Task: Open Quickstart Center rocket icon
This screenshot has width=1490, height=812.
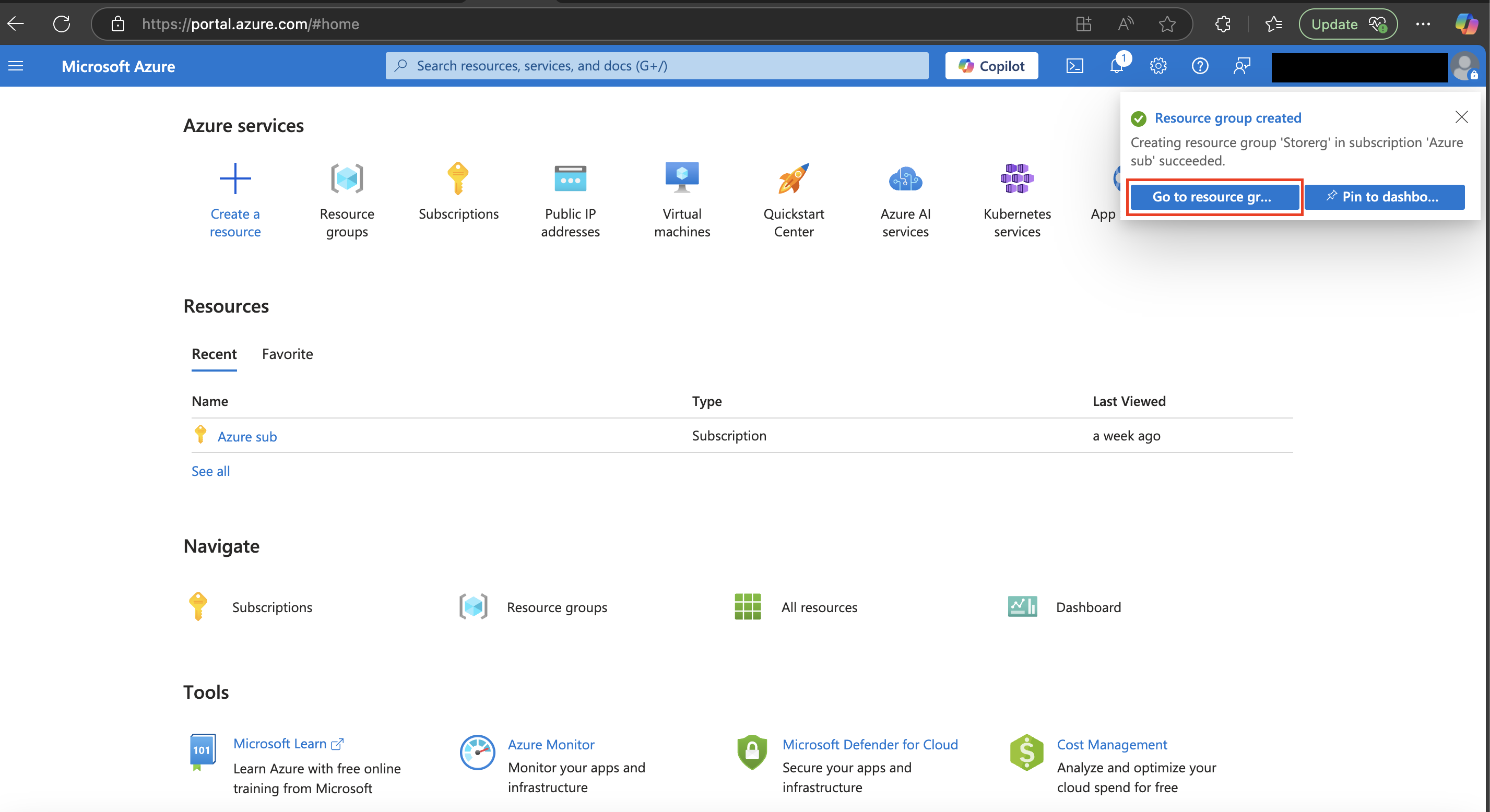Action: (x=794, y=178)
